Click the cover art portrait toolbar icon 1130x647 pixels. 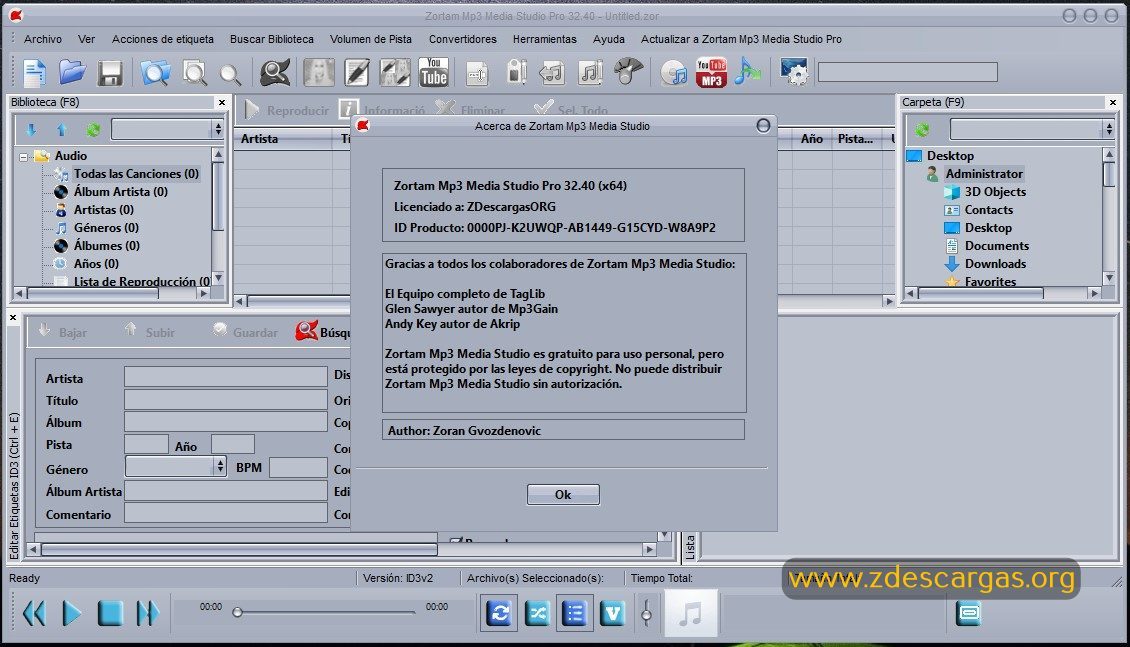[319, 73]
